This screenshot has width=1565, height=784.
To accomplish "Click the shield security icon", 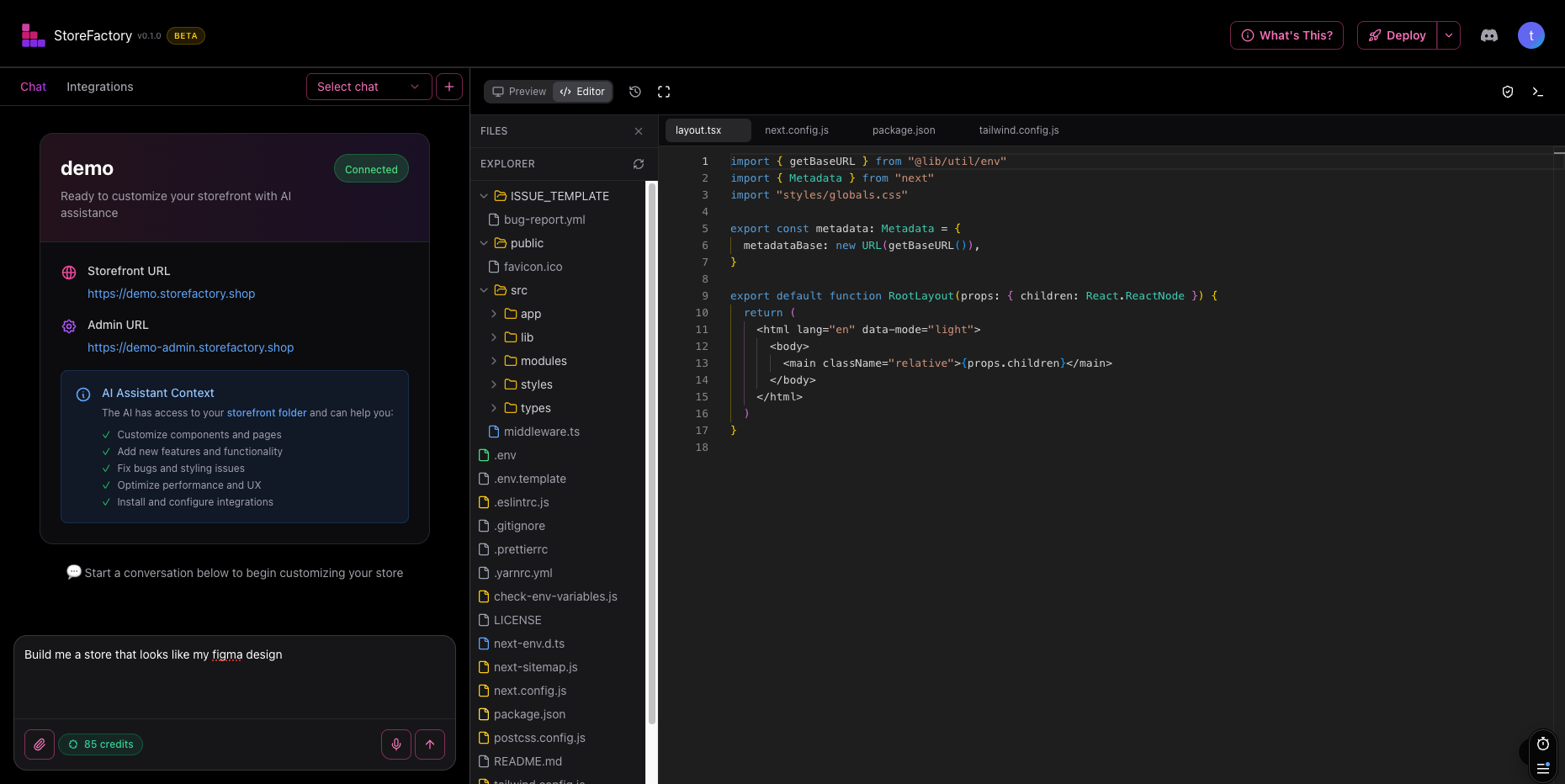I will (x=1508, y=92).
